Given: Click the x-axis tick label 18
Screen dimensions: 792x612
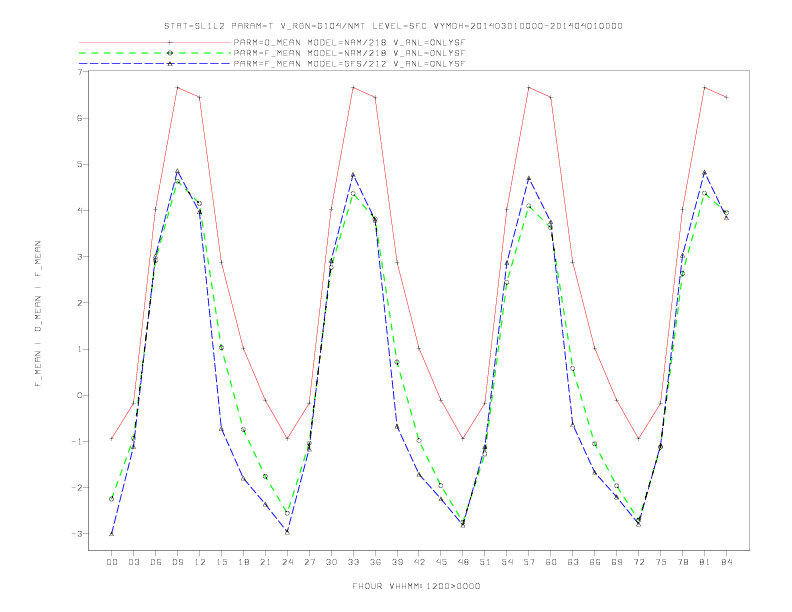Looking at the screenshot, I should click(x=243, y=562).
